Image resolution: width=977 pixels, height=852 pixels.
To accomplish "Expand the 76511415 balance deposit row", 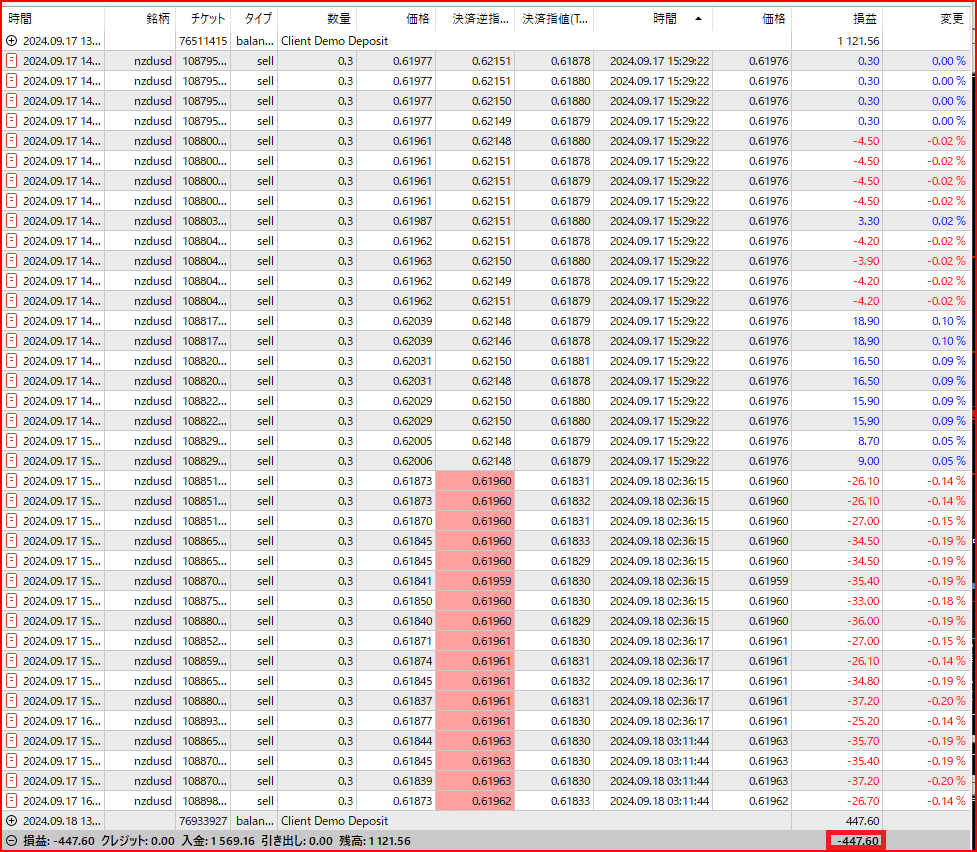I will pos(11,41).
